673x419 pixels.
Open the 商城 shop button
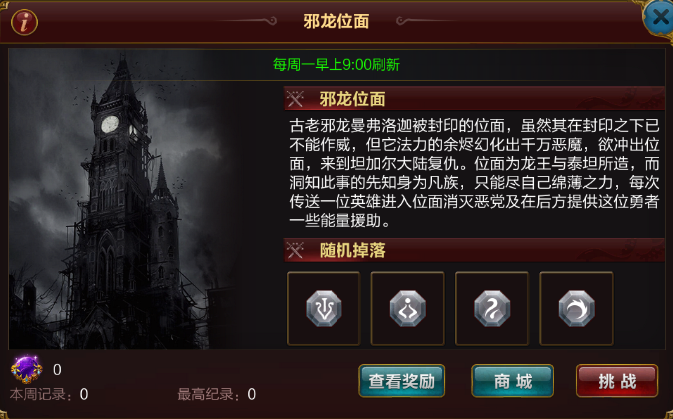[x=512, y=381]
